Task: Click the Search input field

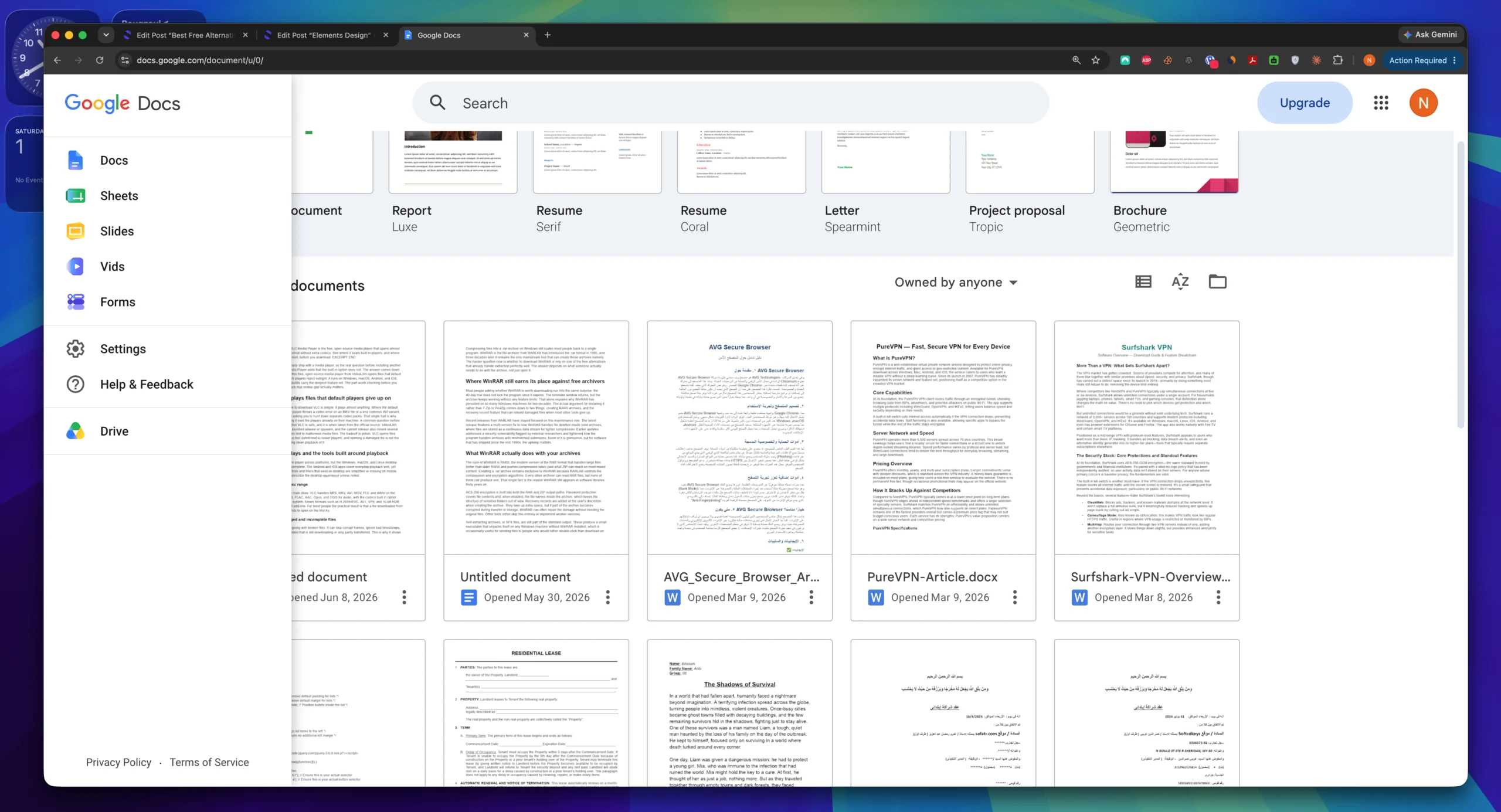Action: coord(731,103)
